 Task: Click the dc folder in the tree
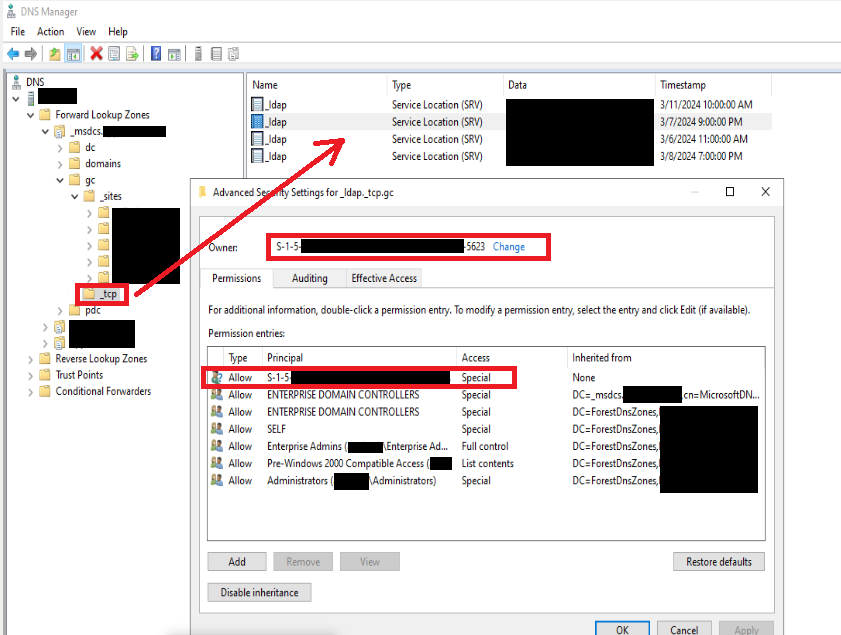point(90,147)
